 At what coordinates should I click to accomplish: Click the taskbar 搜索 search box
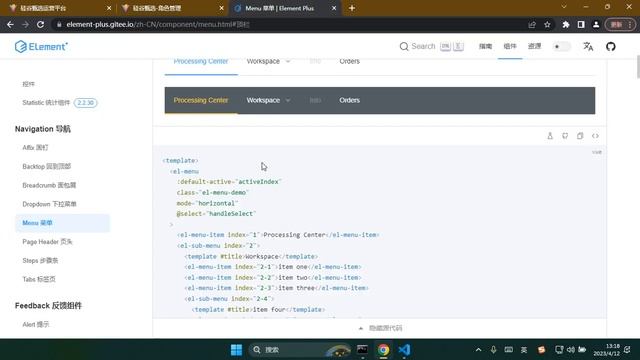pos(300,350)
